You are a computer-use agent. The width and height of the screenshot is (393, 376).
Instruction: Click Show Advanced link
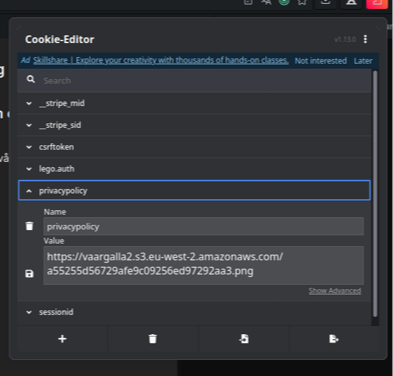pos(335,291)
